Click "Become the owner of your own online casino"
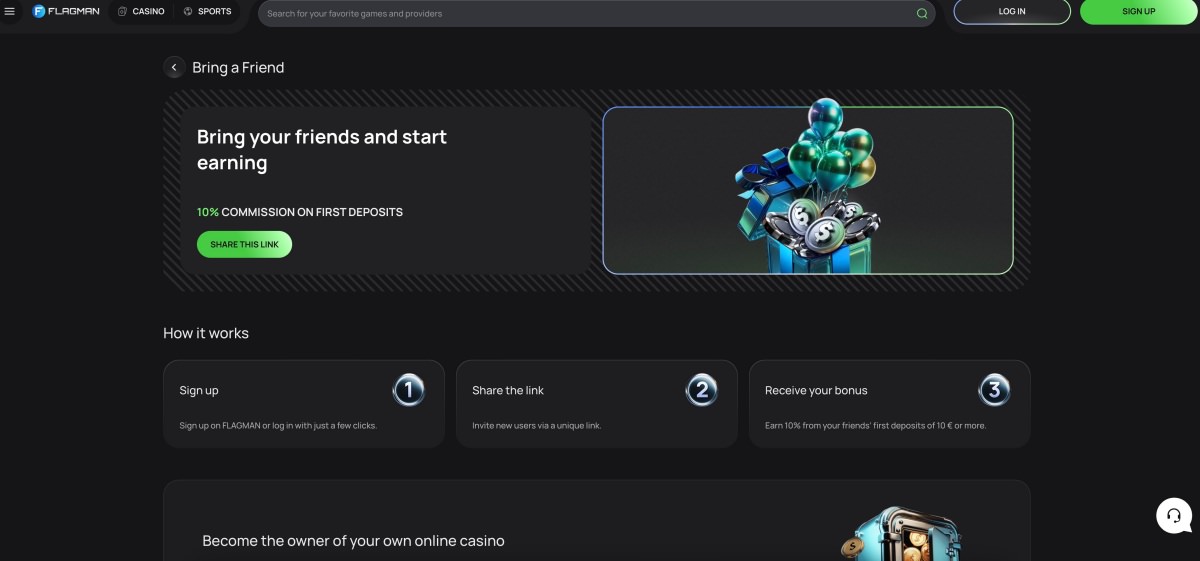The width and height of the screenshot is (1200, 561). point(353,541)
